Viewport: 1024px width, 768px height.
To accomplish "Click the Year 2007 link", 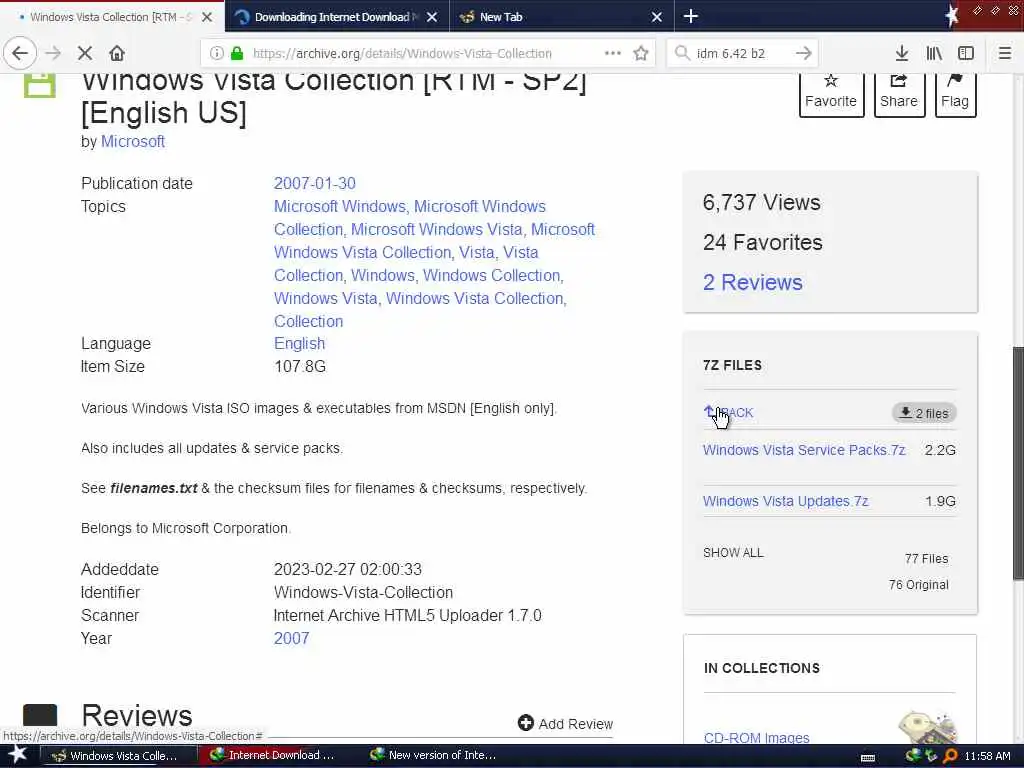I will [x=291, y=639].
